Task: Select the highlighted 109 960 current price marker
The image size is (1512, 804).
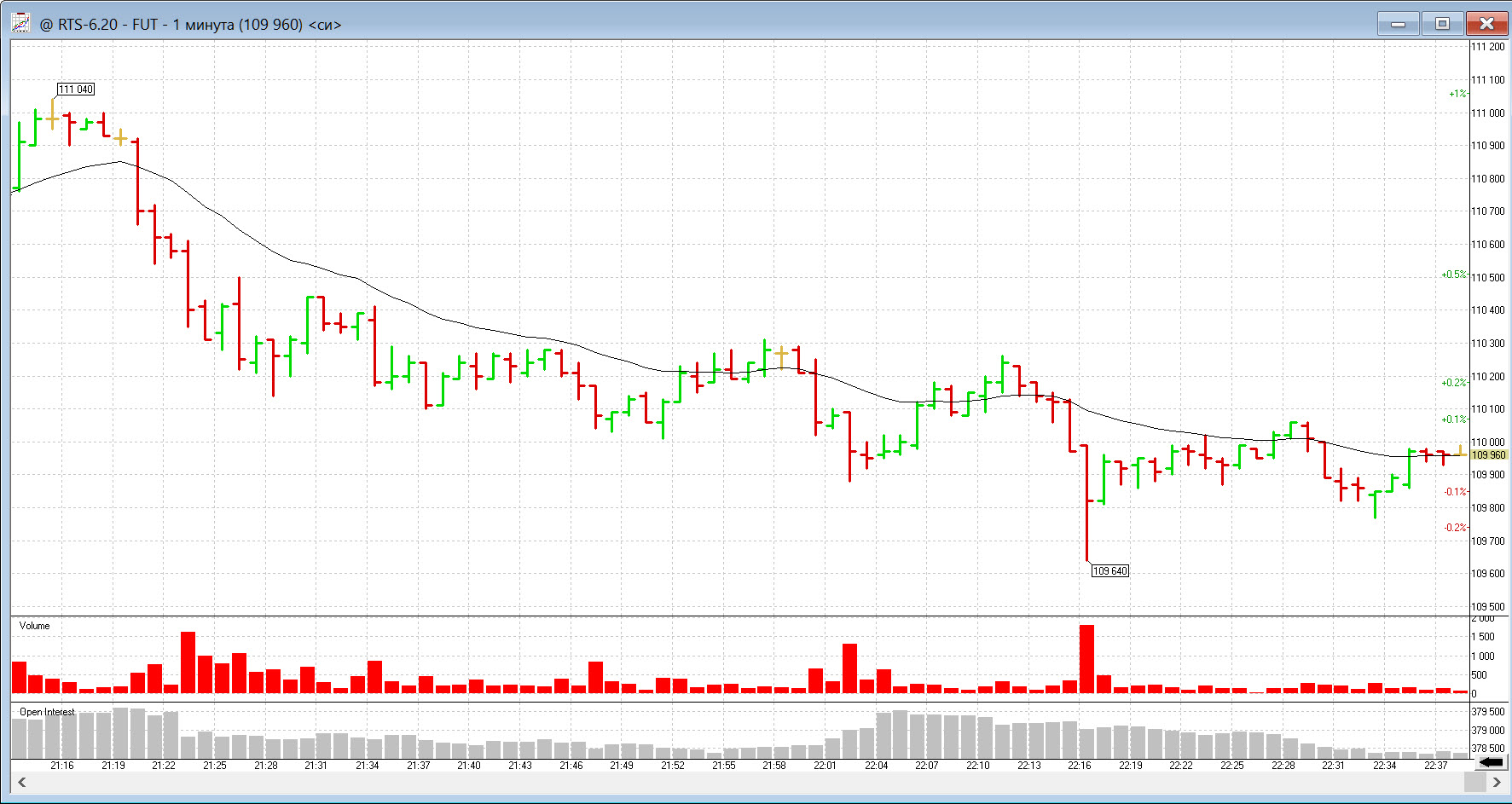Action: tap(1488, 455)
